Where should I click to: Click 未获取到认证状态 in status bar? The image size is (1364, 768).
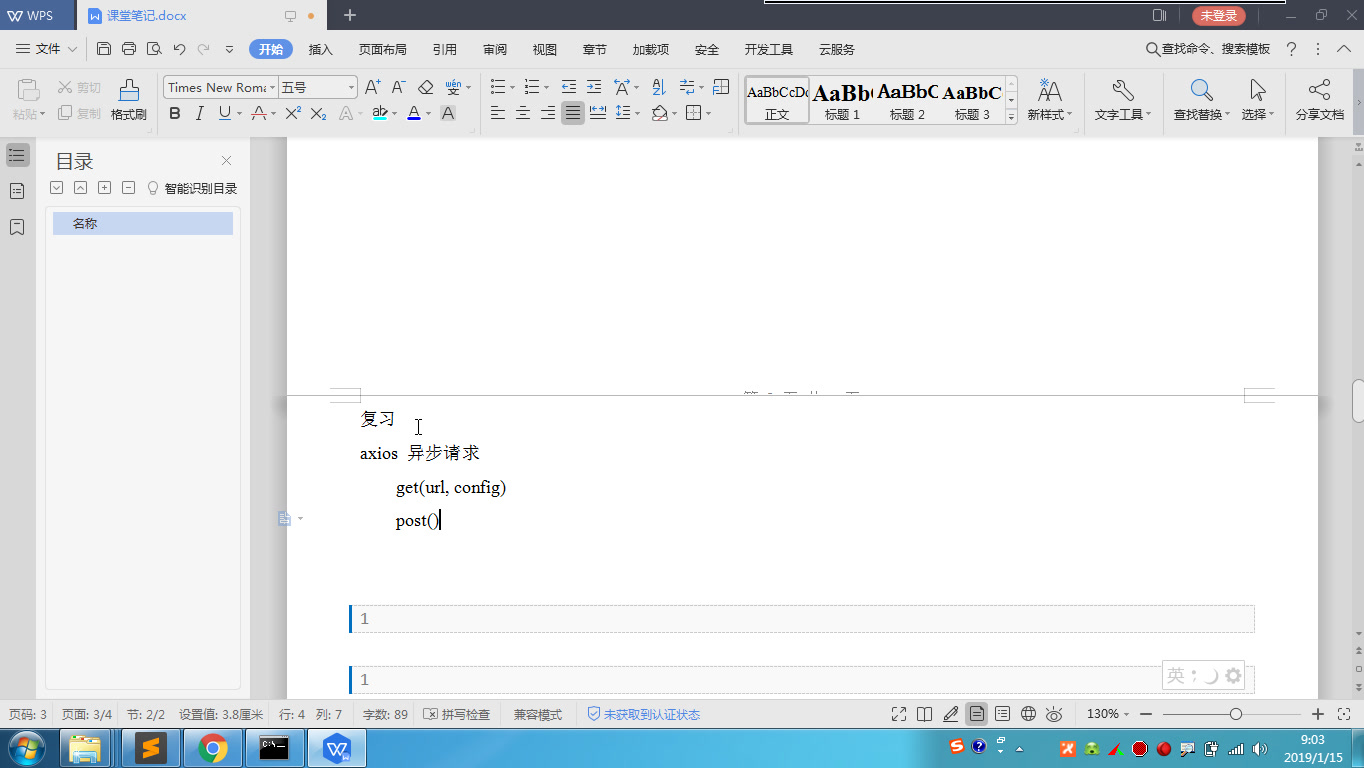(643, 714)
